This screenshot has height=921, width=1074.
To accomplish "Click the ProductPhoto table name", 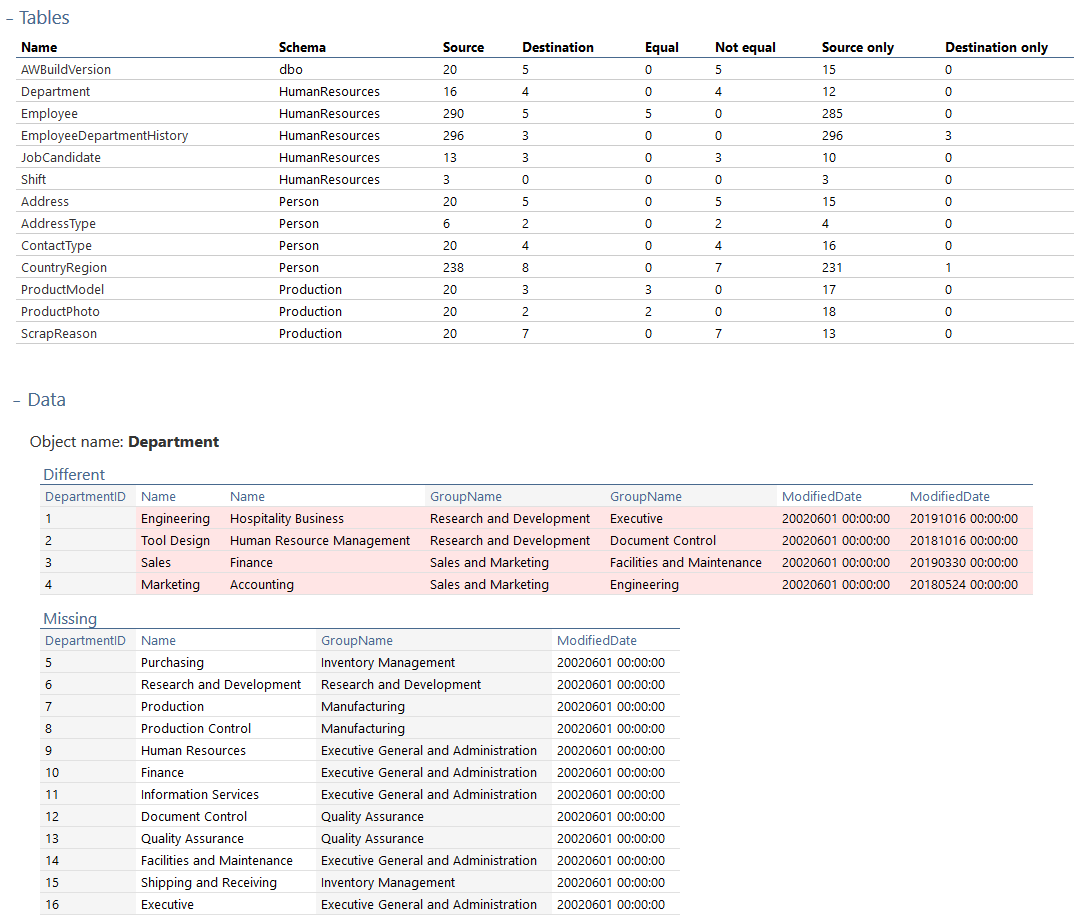I will click(x=60, y=312).
